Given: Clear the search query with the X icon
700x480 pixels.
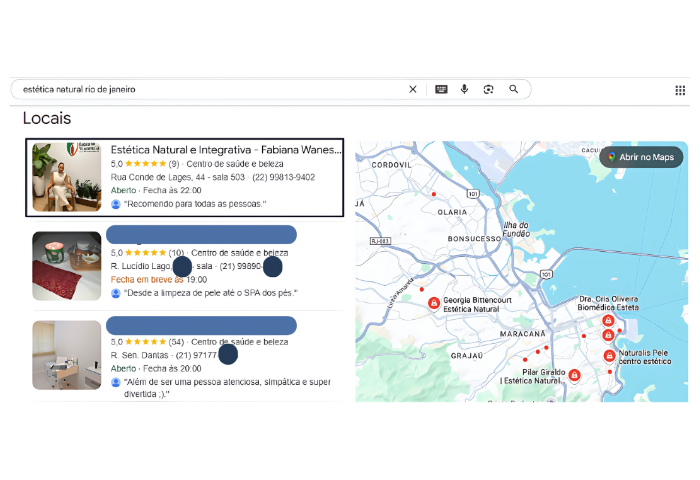Looking at the screenshot, I should 412,89.
